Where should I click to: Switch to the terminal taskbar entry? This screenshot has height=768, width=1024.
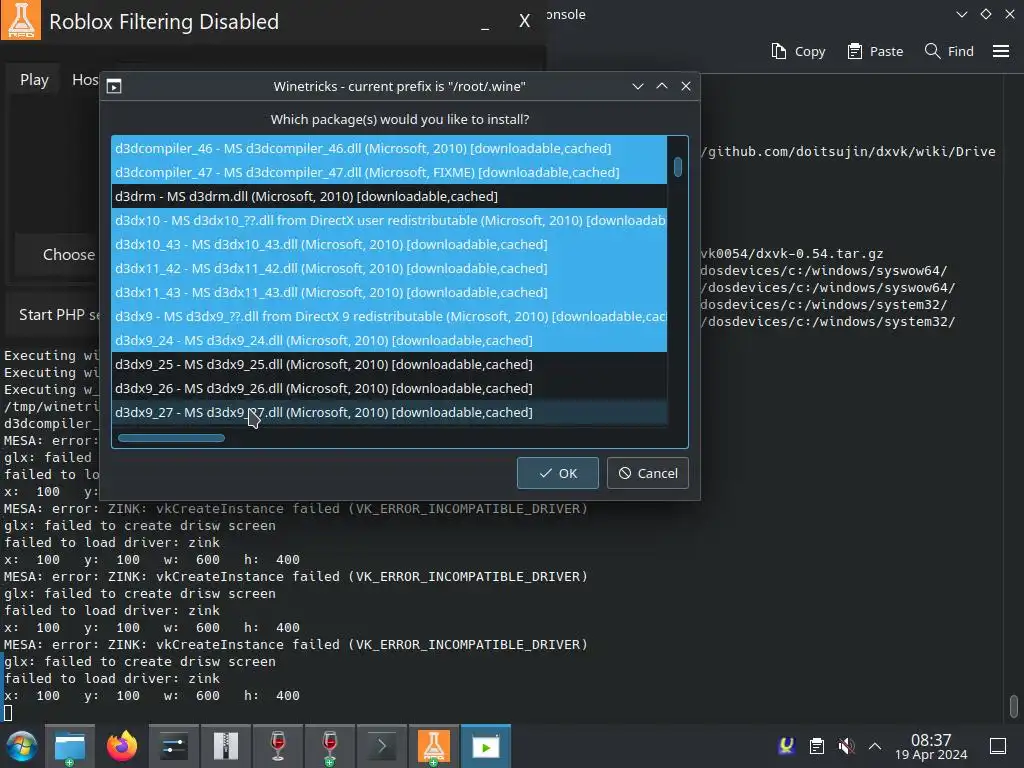381,746
